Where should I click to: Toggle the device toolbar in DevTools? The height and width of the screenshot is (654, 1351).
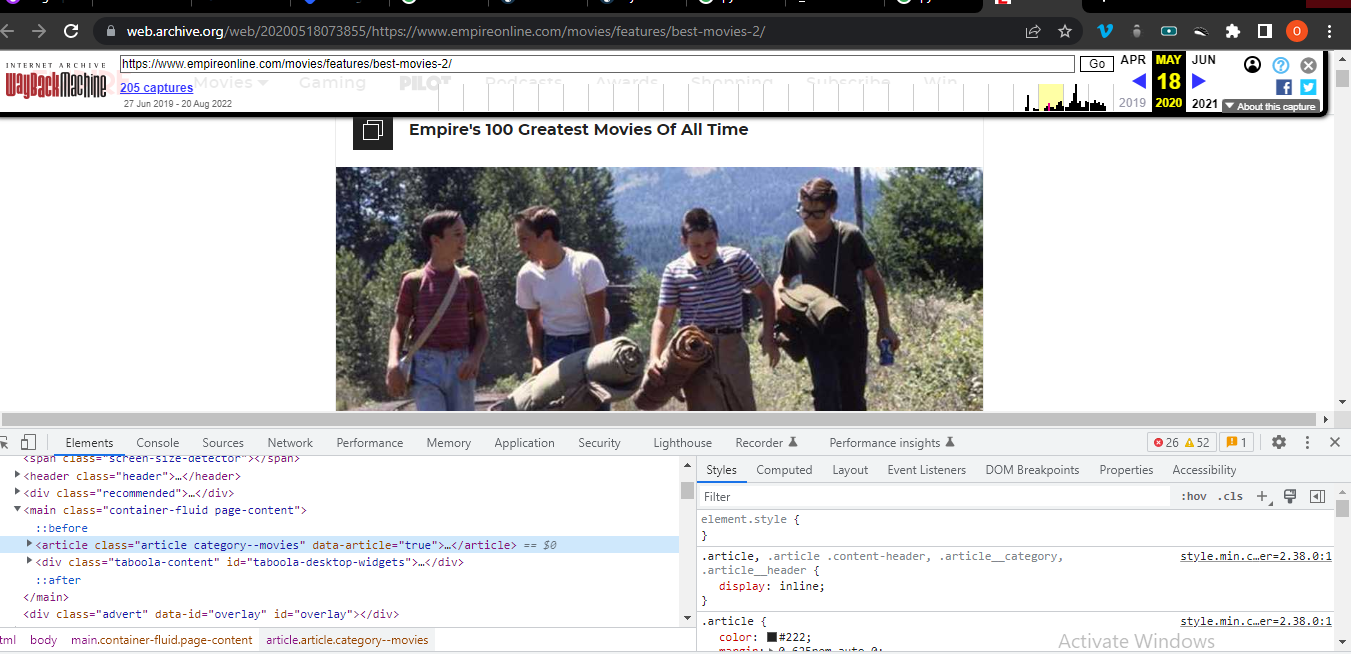28,442
